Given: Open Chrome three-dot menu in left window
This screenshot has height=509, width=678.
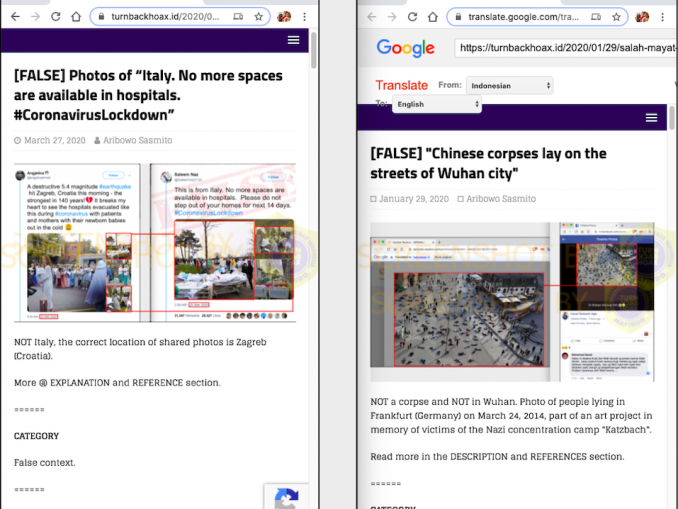Looking at the screenshot, I should coord(304,17).
